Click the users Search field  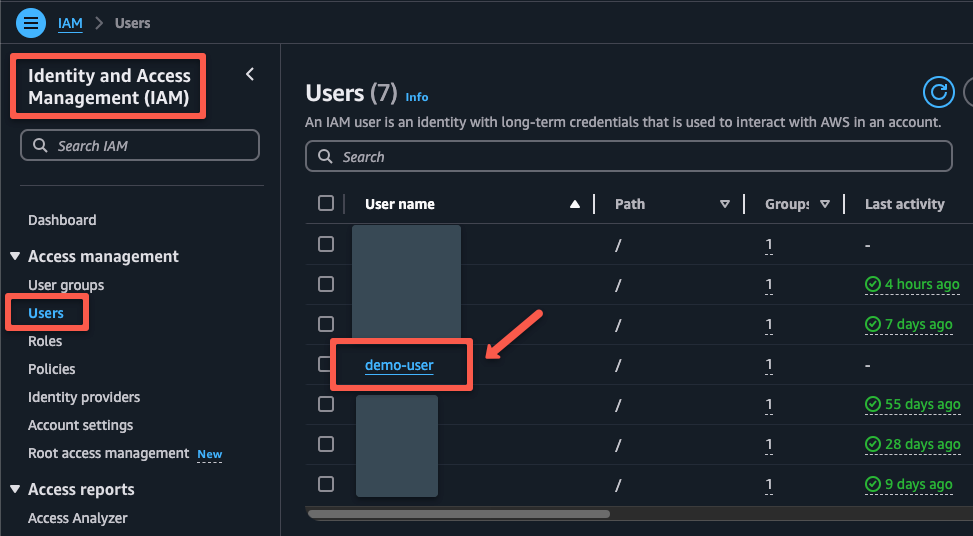pyautogui.click(x=629, y=156)
